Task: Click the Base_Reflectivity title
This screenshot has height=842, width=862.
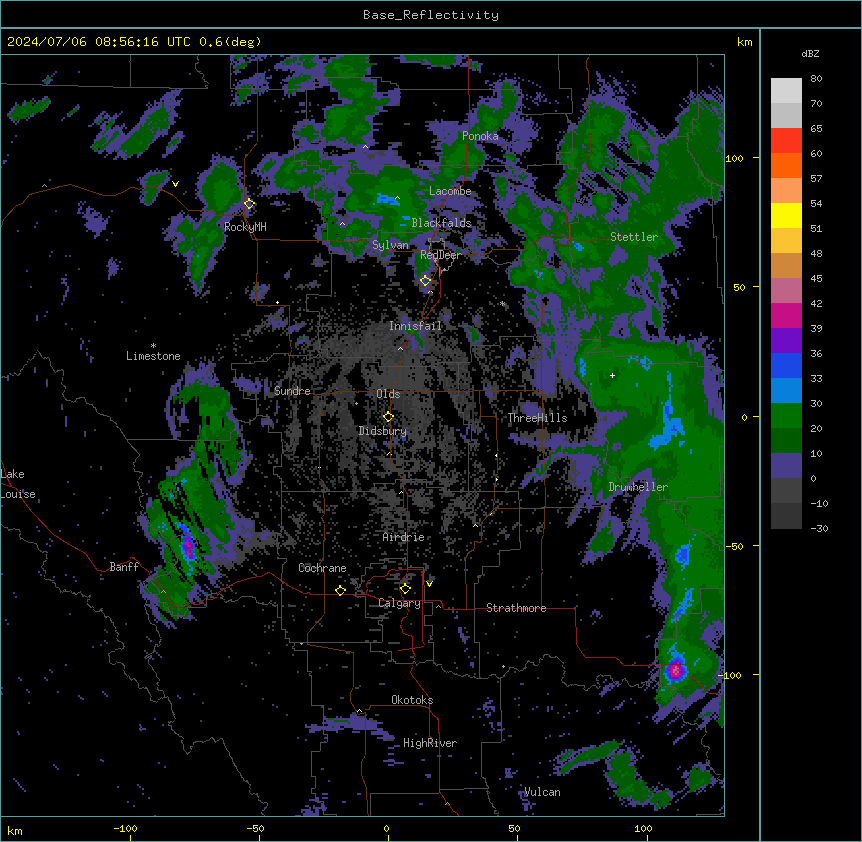Action: click(x=431, y=15)
